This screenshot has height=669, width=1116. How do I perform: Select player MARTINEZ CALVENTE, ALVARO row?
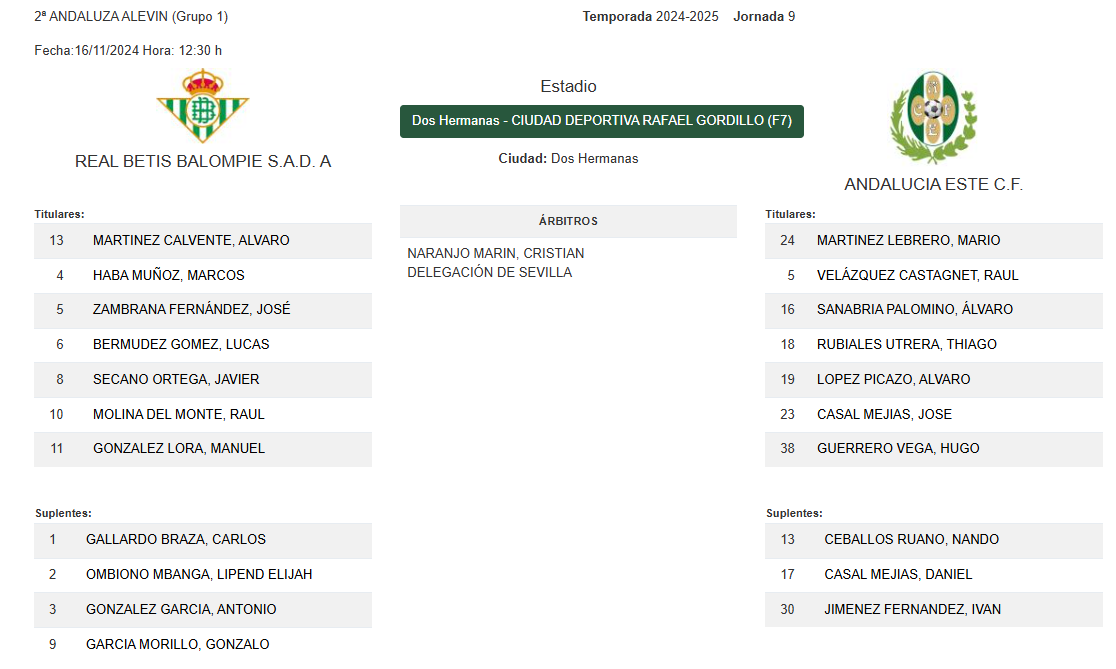click(203, 241)
